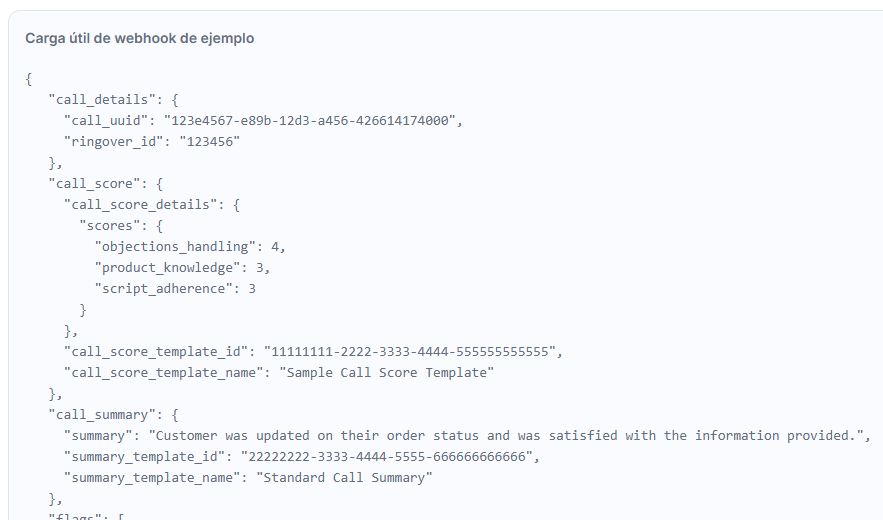This screenshot has height=520, width=883.
Task: Click the "script_adherence" score line
Action: pos(175,288)
